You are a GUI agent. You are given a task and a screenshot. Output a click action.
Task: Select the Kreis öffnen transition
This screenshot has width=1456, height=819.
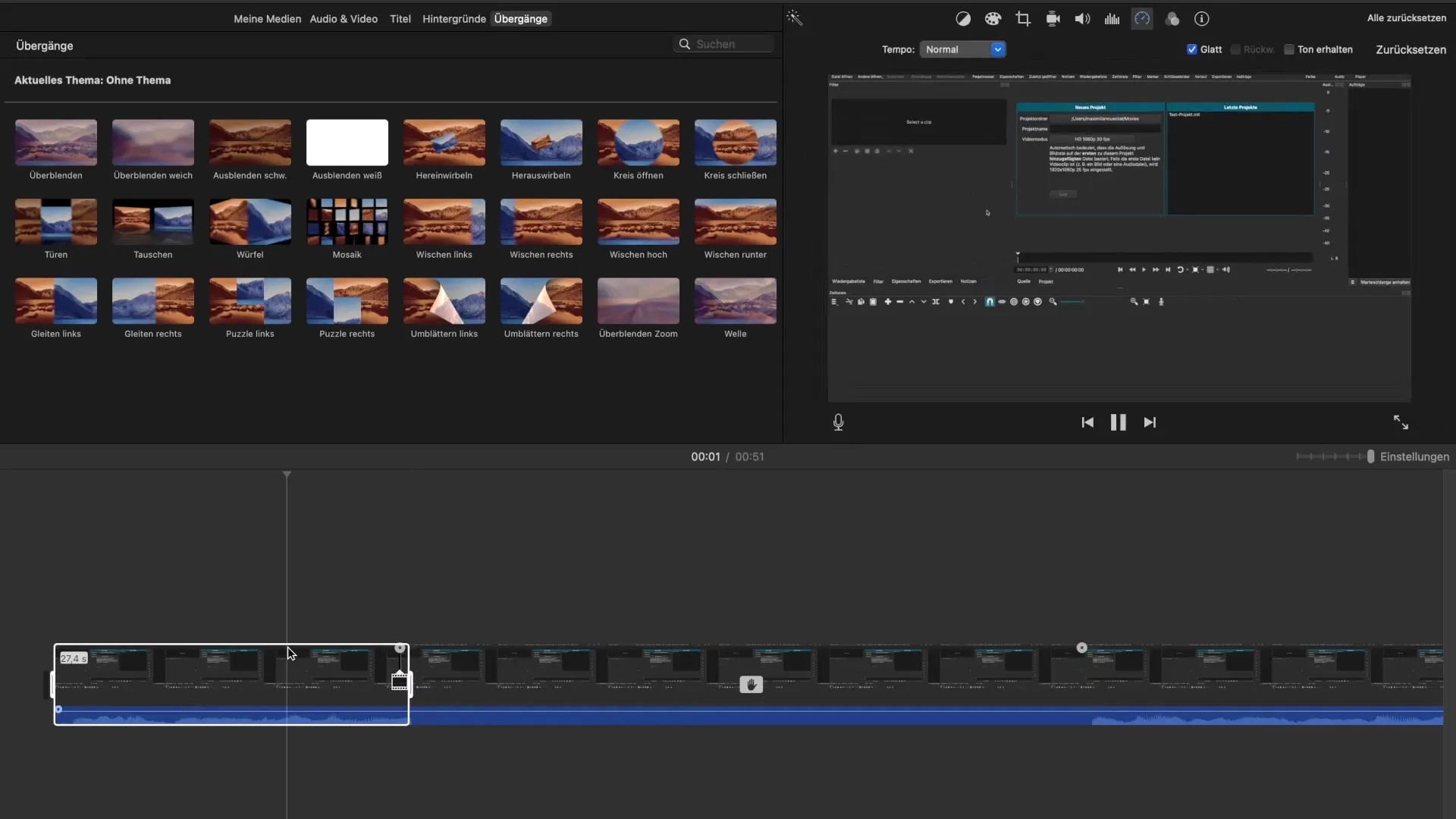tap(639, 143)
